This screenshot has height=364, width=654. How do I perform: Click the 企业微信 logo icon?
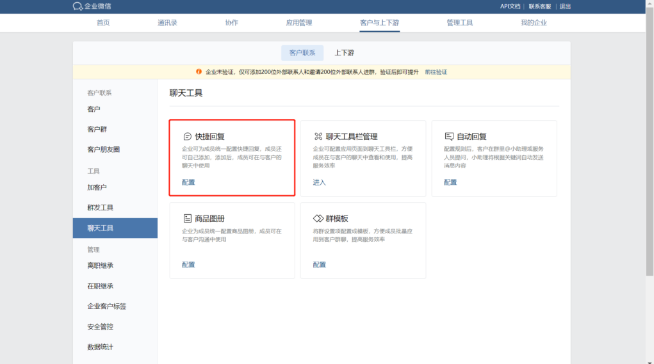click(78, 6)
